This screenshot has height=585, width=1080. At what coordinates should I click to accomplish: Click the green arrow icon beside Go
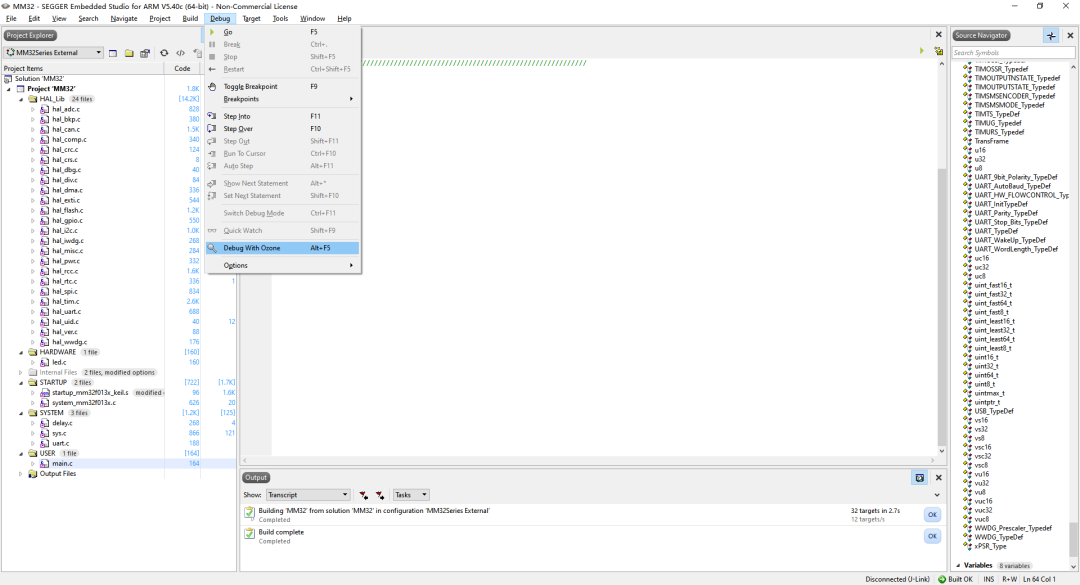(212, 32)
